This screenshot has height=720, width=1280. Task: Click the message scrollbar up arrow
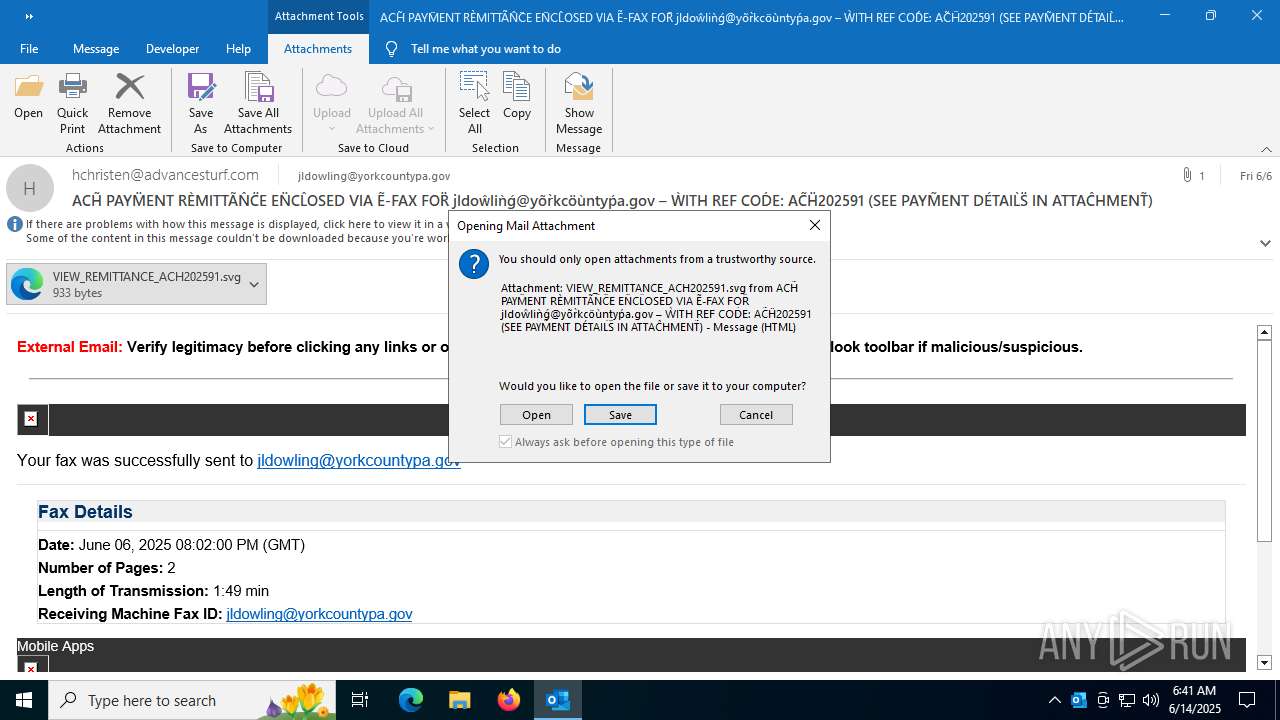[1264, 332]
